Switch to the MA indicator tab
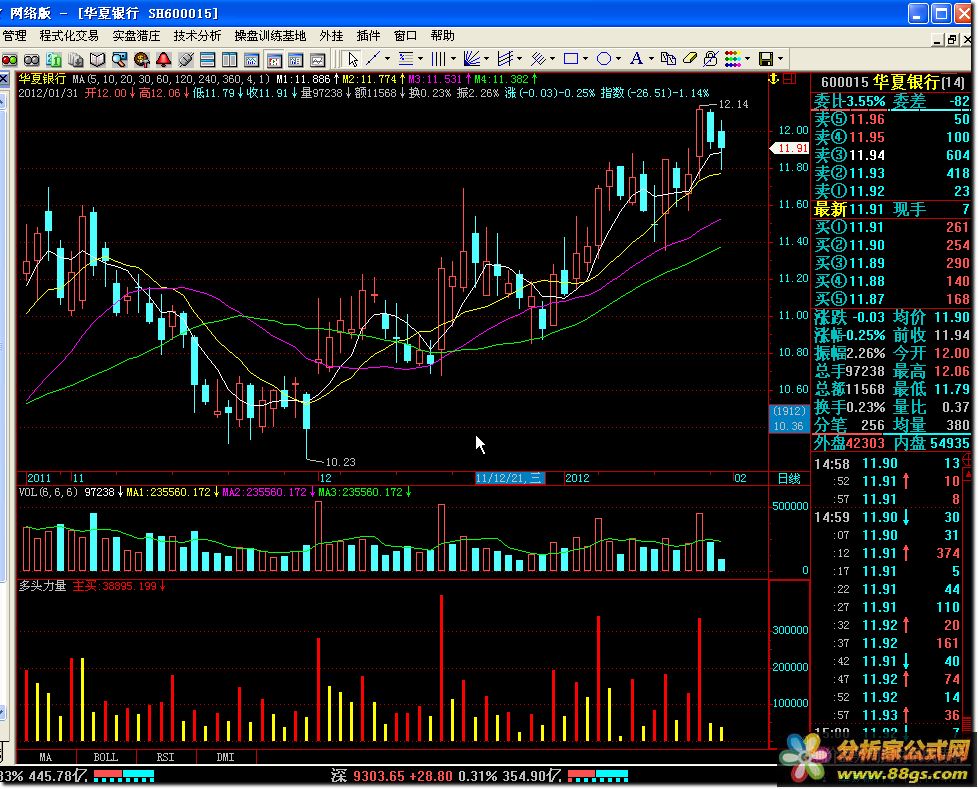The height and width of the screenshot is (789, 979). click(x=46, y=757)
